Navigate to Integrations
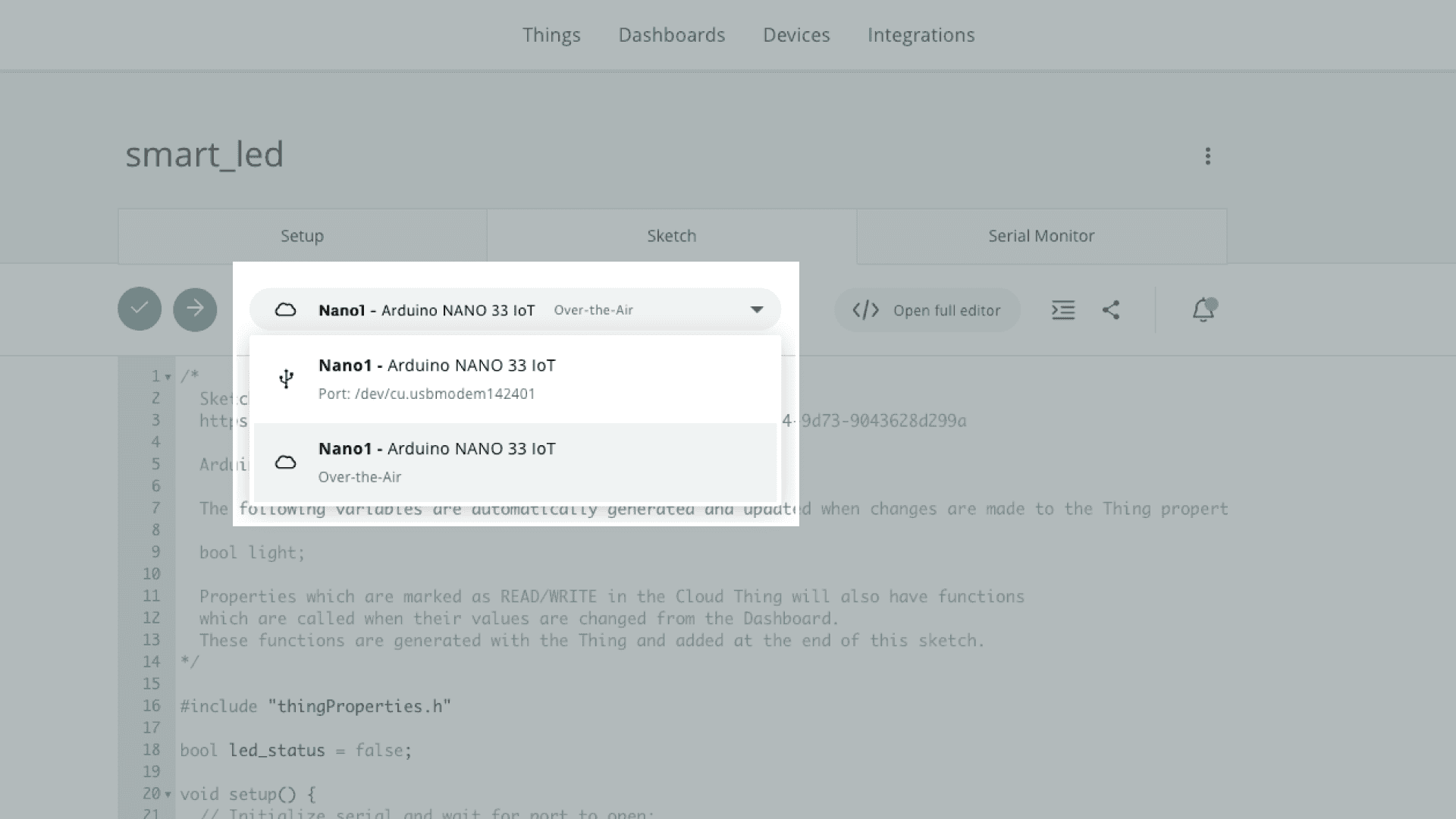 921,35
